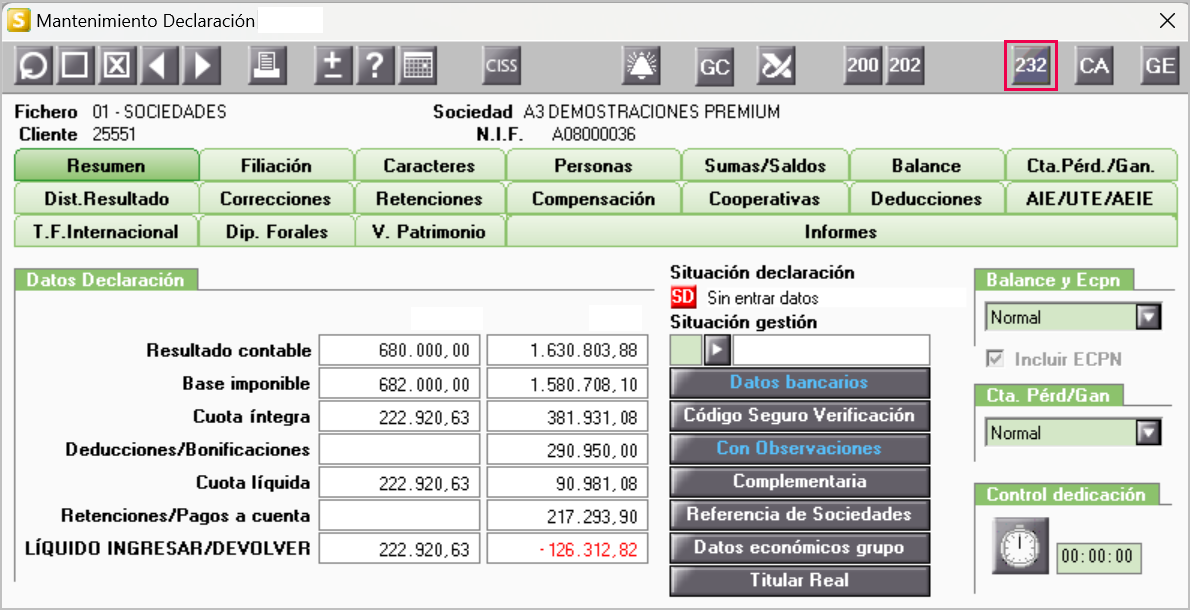
Task: Click the Situación gestión arrow button
Action: (x=717, y=350)
